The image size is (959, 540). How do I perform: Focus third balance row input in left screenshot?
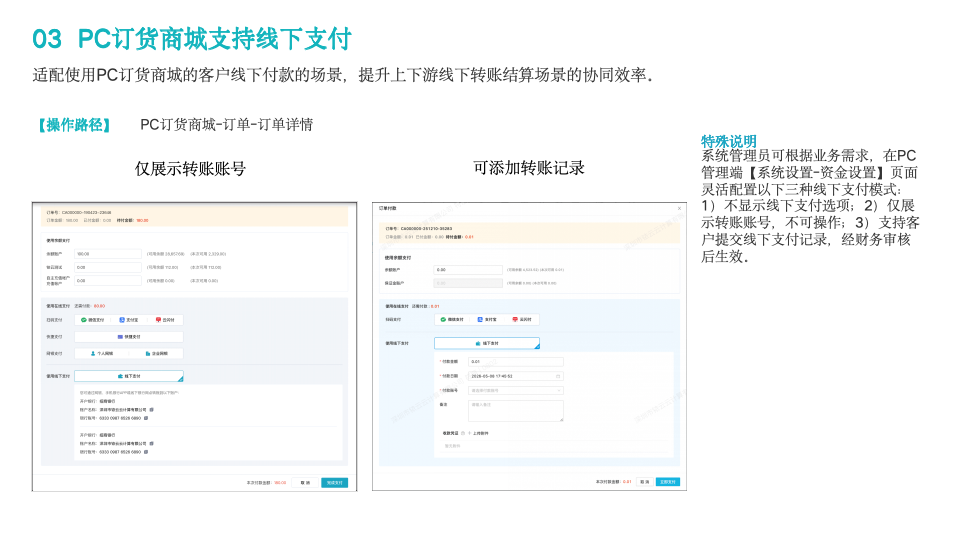point(108,281)
